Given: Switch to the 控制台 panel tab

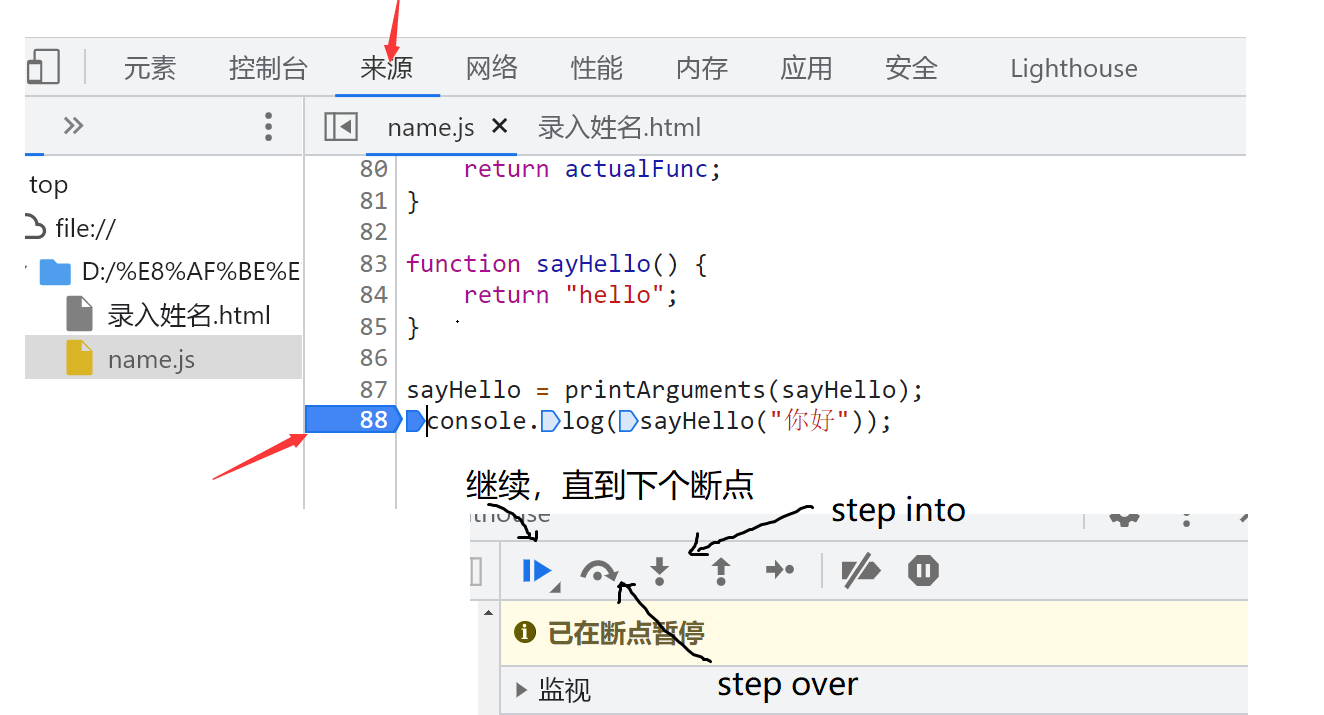Looking at the screenshot, I should point(268,67).
